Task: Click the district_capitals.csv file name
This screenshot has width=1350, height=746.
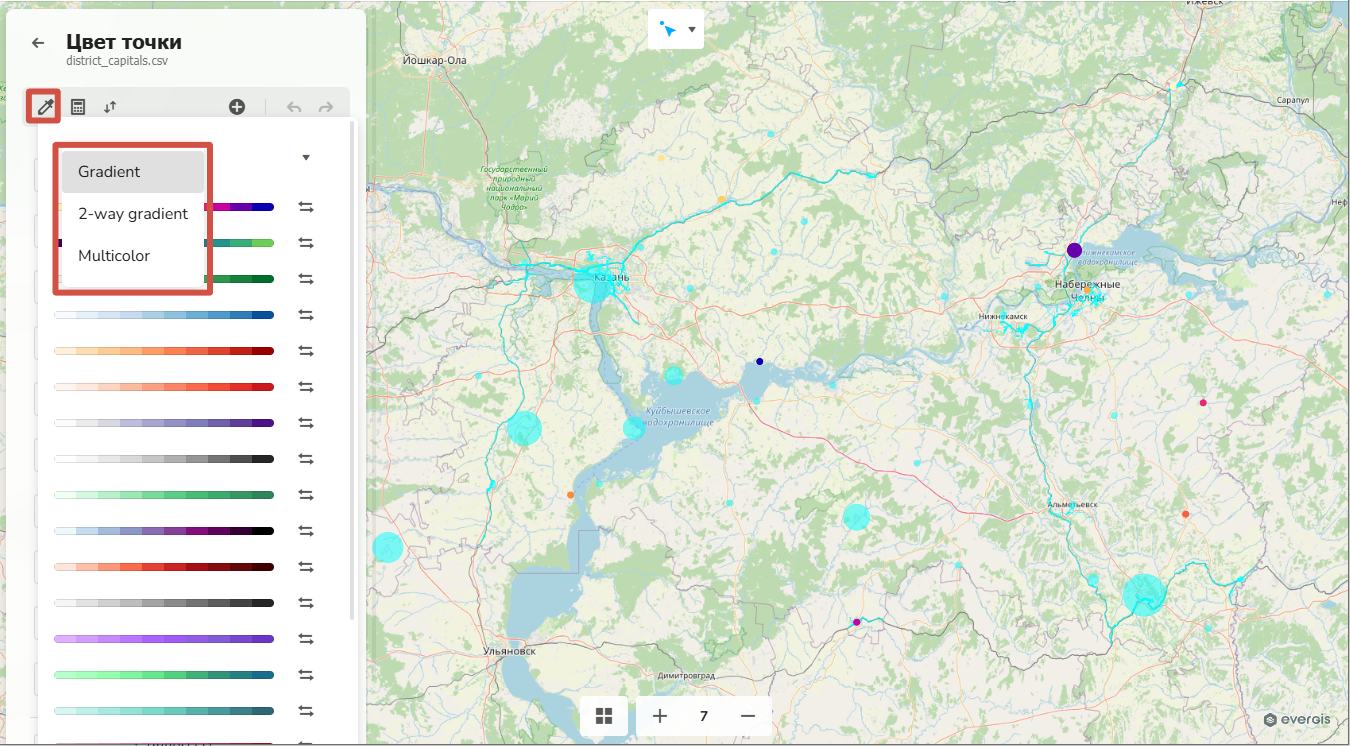Action: [x=117, y=61]
